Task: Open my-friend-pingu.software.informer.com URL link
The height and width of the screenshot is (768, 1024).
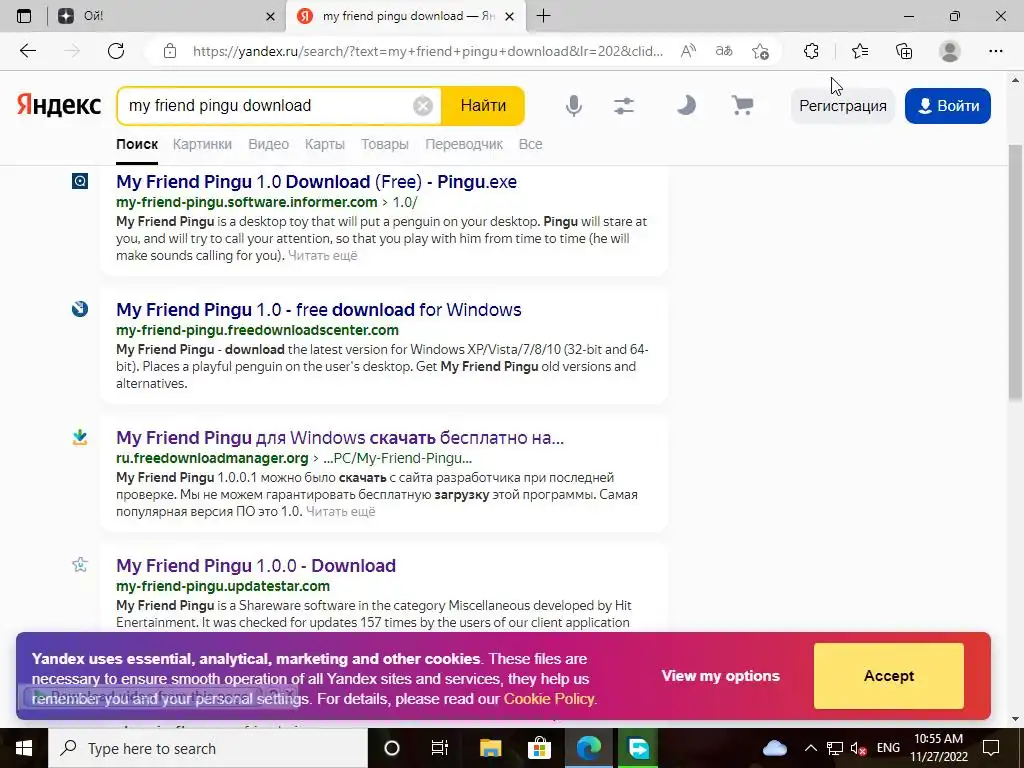Action: point(247,202)
